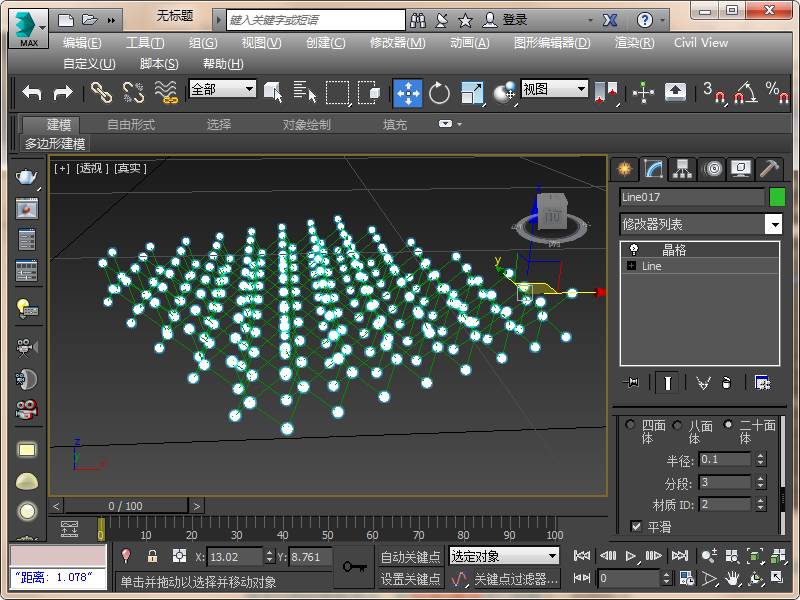Click the 自动关键点 button

point(410,557)
